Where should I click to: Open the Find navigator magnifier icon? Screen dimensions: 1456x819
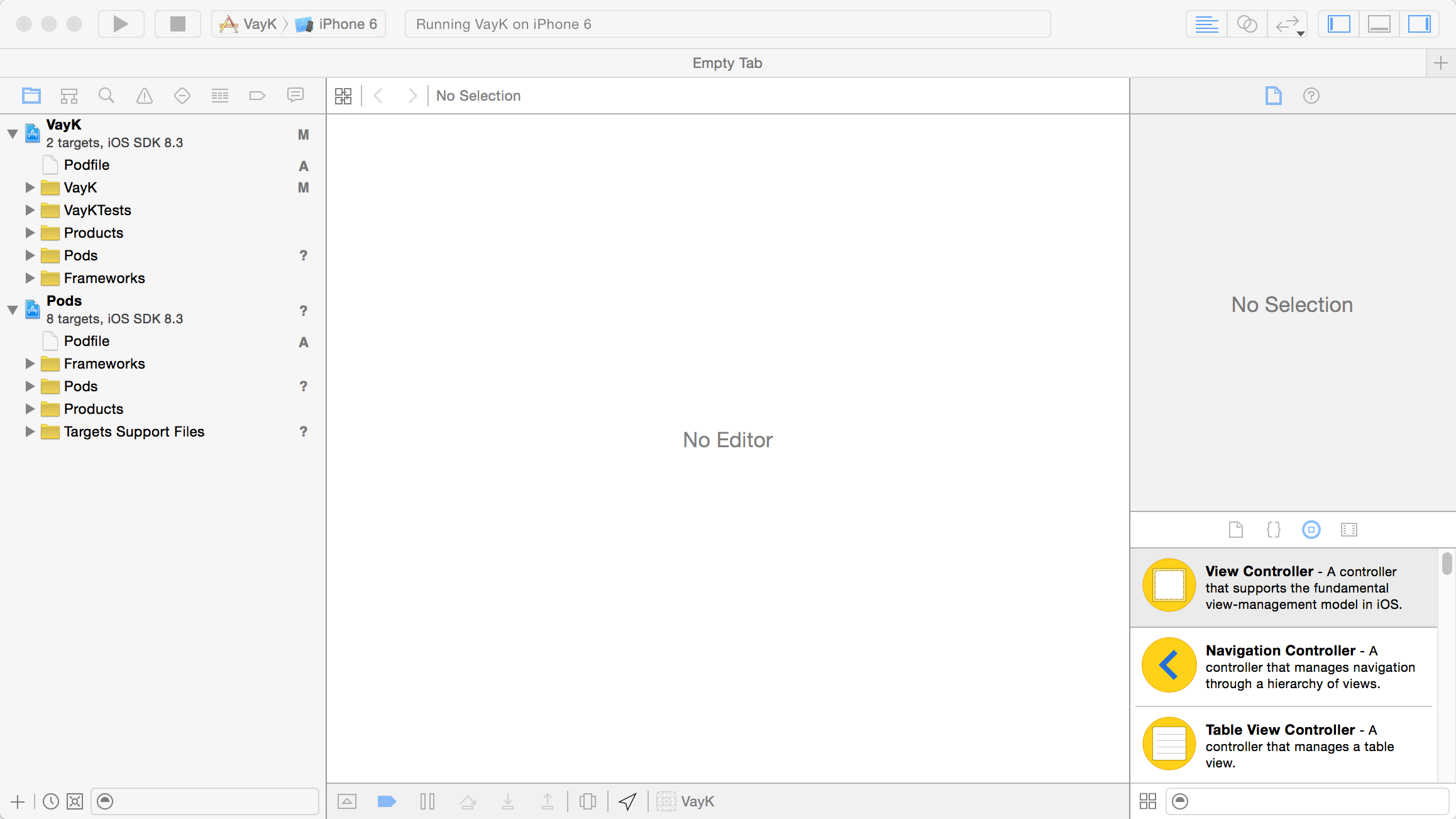click(106, 96)
